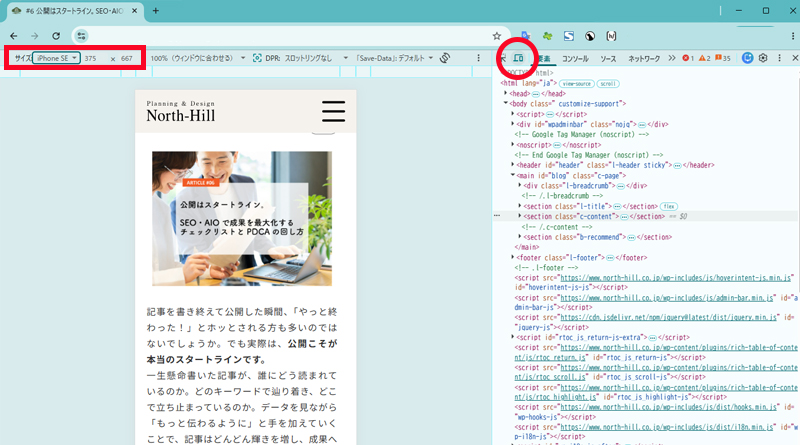Expand the header l-header sticky node
The width and height of the screenshot is (800, 445).
[513, 165]
